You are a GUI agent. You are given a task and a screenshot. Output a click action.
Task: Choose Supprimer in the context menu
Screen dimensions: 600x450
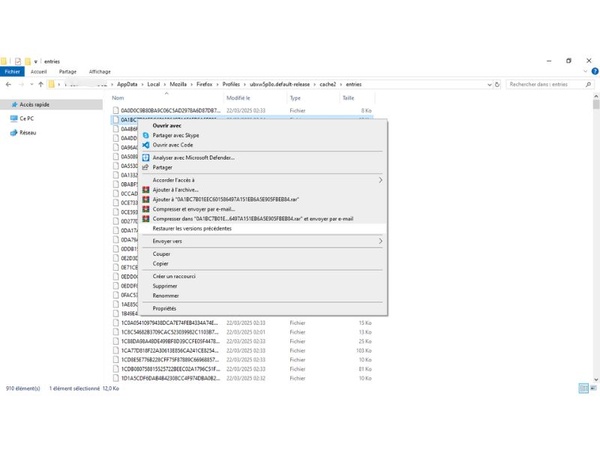[166, 286]
